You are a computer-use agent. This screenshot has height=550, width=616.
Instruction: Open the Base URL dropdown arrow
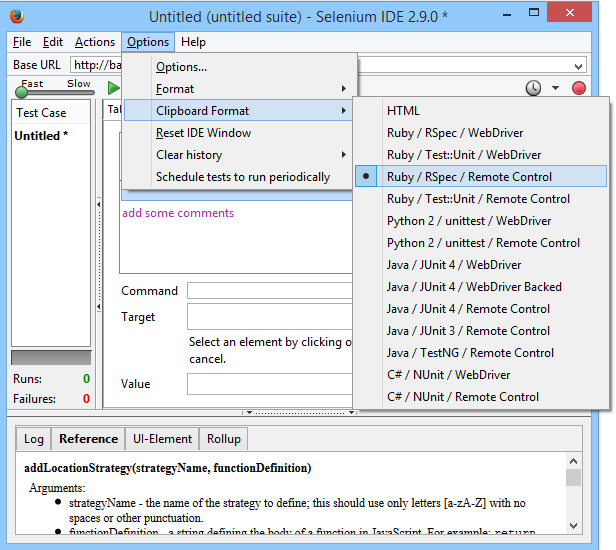tap(578, 66)
